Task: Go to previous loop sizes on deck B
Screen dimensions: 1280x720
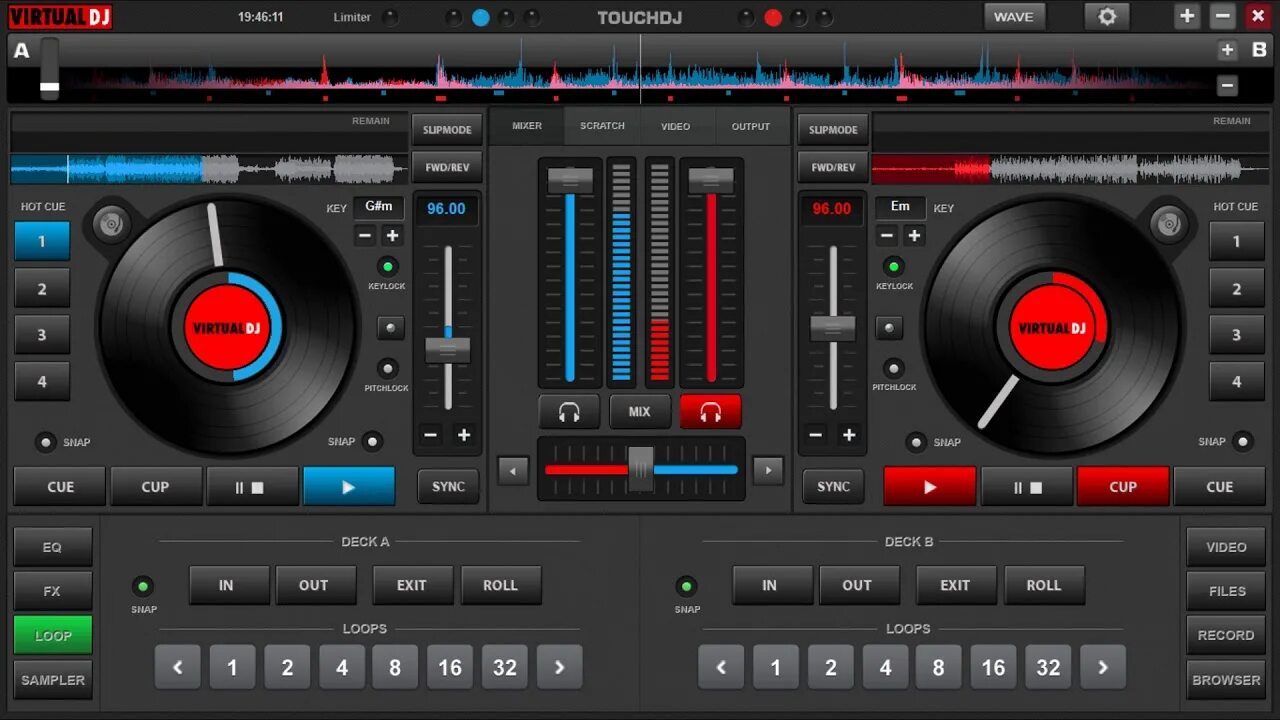Action: tap(721, 667)
